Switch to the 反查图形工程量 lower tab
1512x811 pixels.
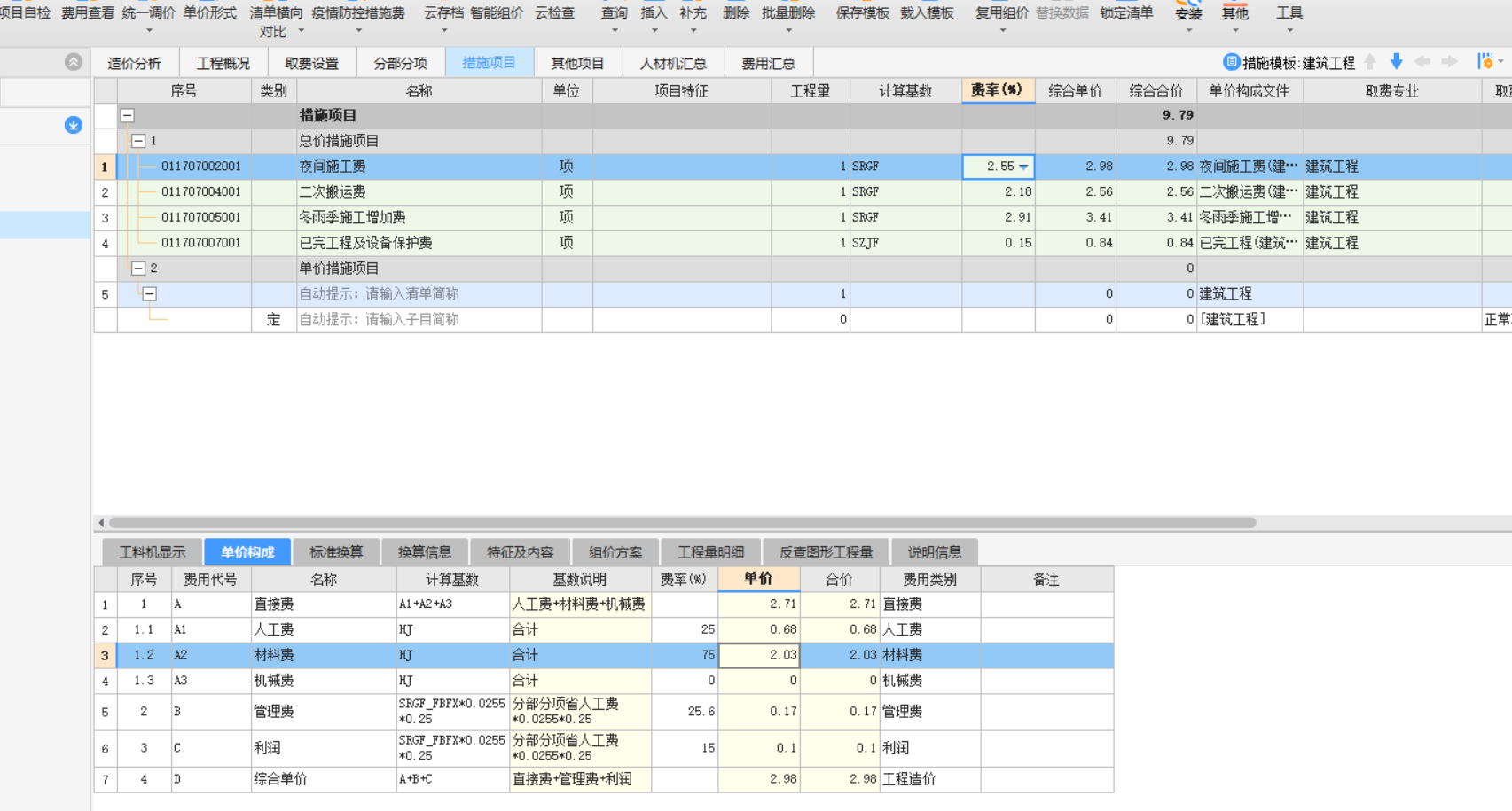click(x=827, y=551)
